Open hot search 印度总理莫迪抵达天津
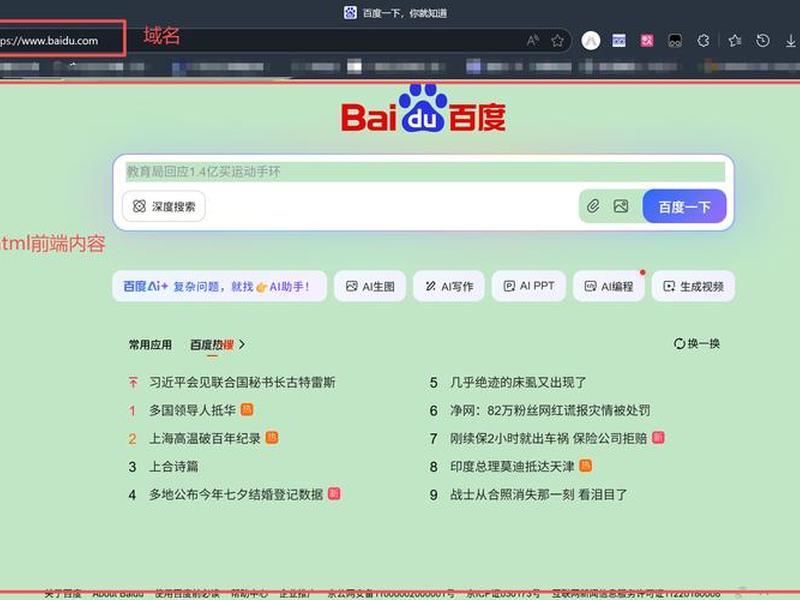This screenshot has width=800, height=600. point(512,466)
